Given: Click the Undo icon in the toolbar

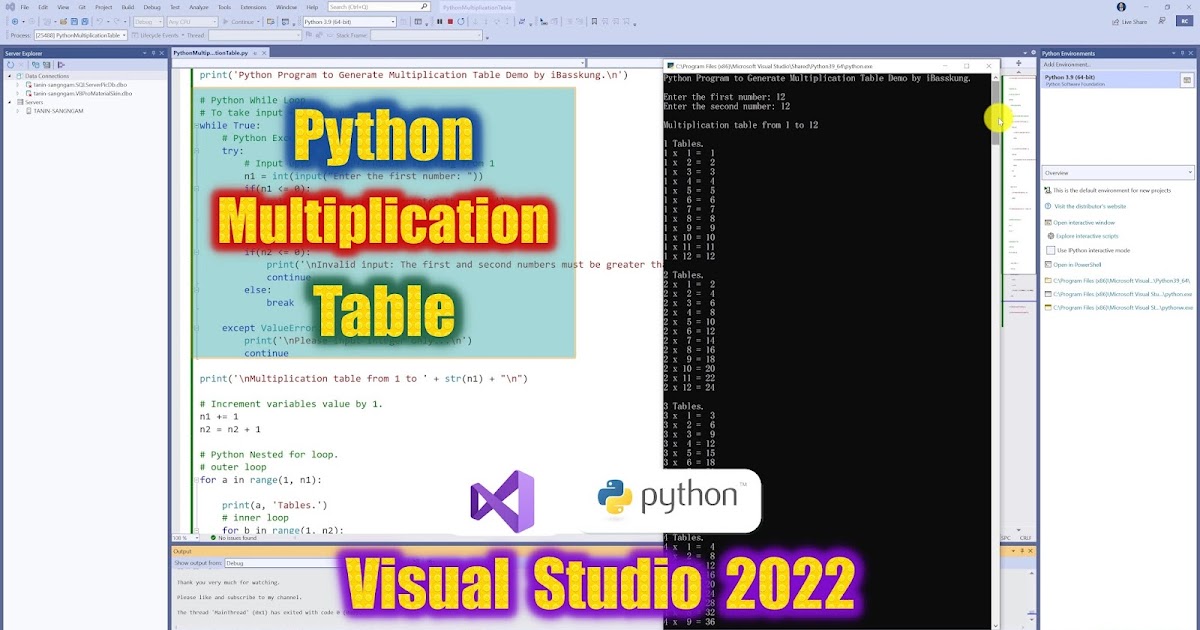Looking at the screenshot, I should click(x=99, y=21).
